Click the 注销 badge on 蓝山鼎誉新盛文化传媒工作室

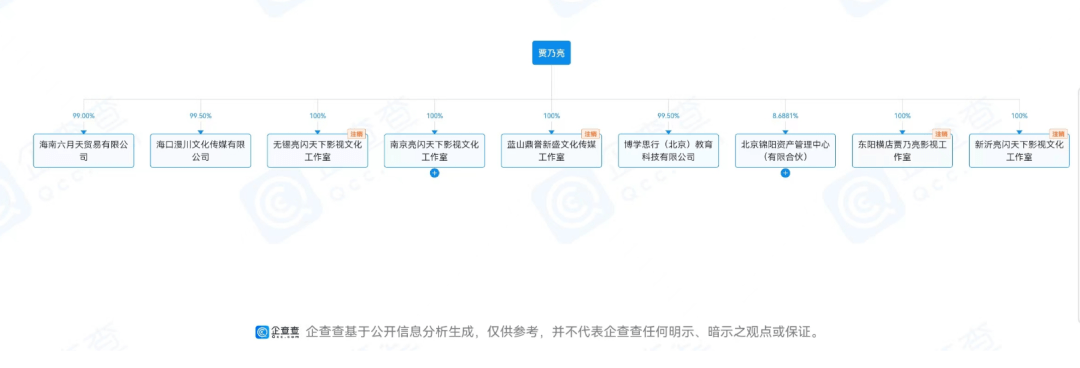[590, 134]
